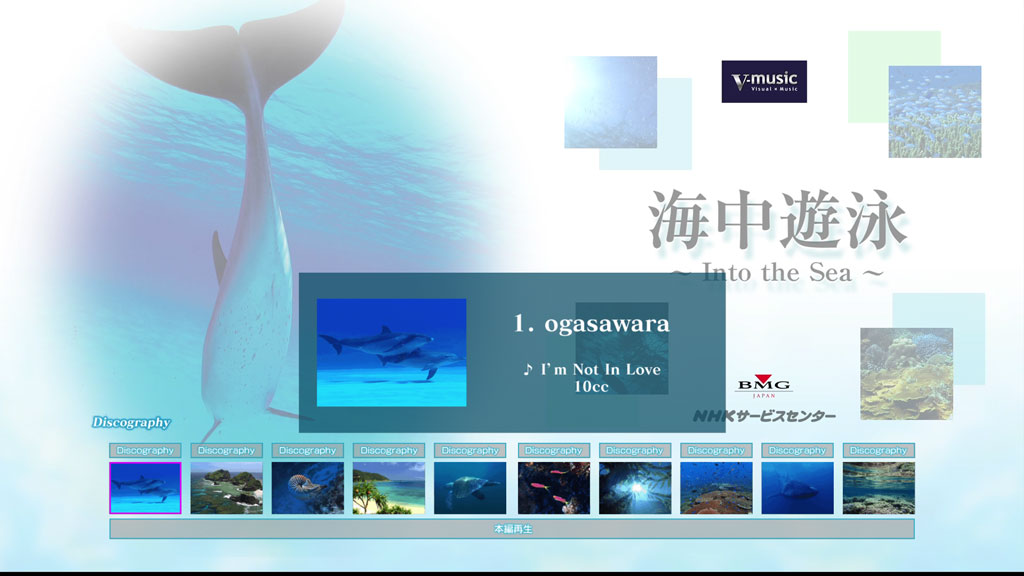Switch to the last Discography tab
The height and width of the screenshot is (576, 1024).
point(879,450)
